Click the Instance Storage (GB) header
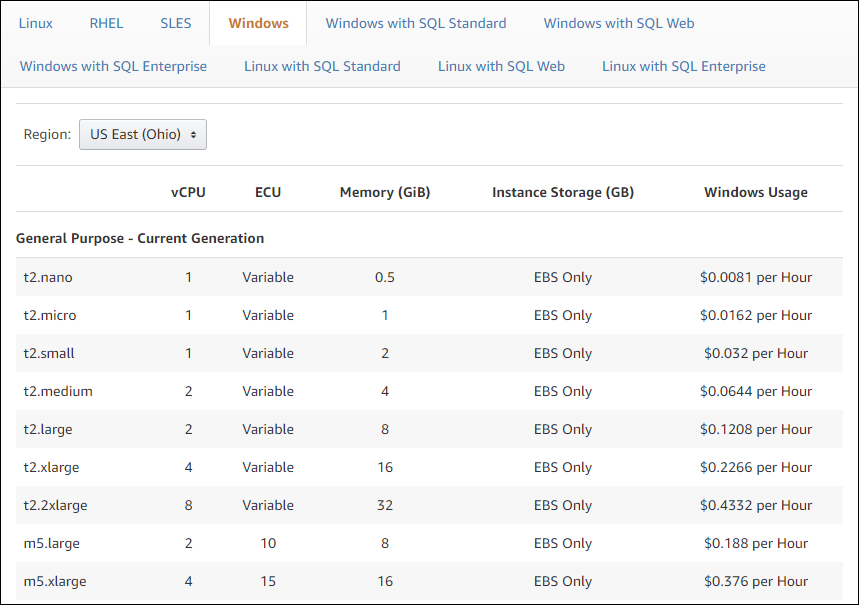 (x=562, y=192)
